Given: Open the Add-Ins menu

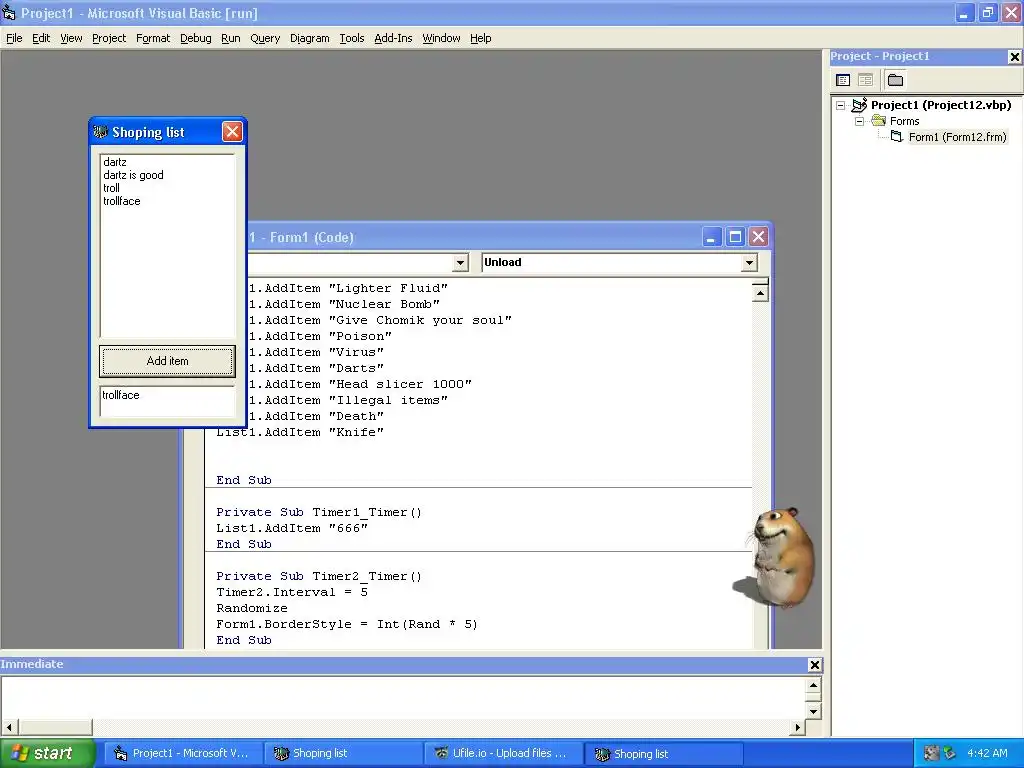Looking at the screenshot, I should pos(393,39).
